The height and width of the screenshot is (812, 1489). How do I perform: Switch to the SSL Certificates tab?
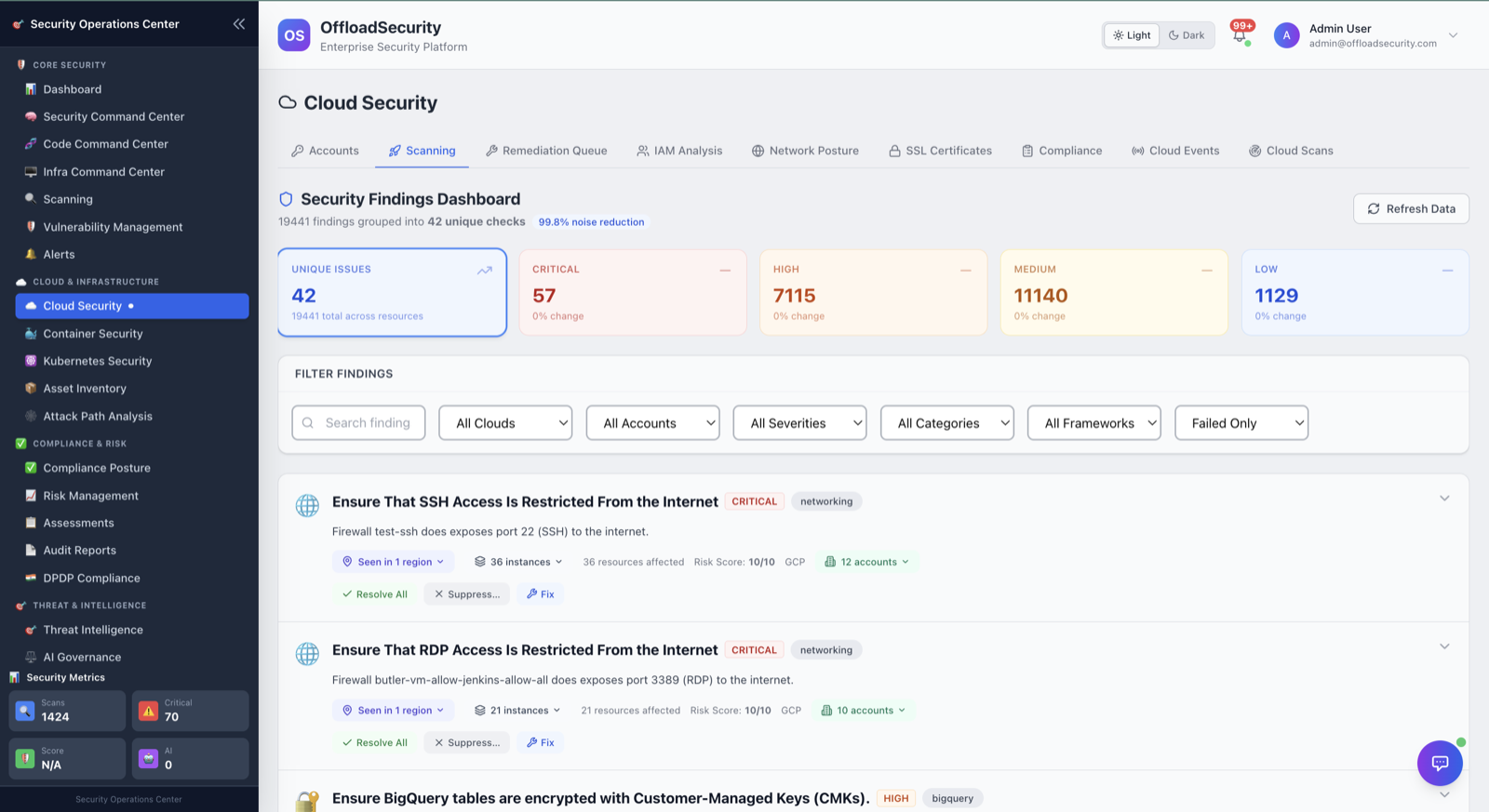click(x=940, y=151)
